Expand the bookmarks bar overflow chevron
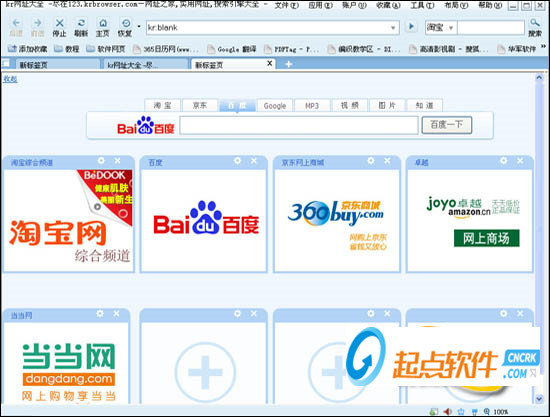 tap(543, 46)
